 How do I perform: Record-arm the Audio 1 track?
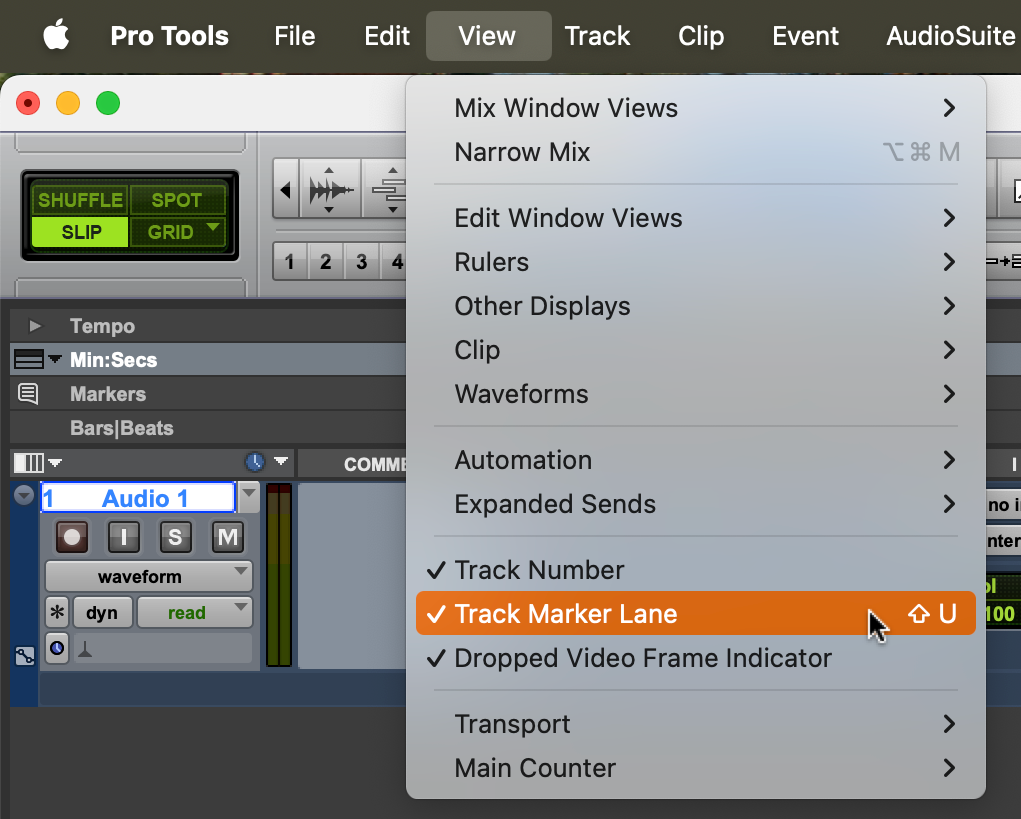[x=70, y=537]
